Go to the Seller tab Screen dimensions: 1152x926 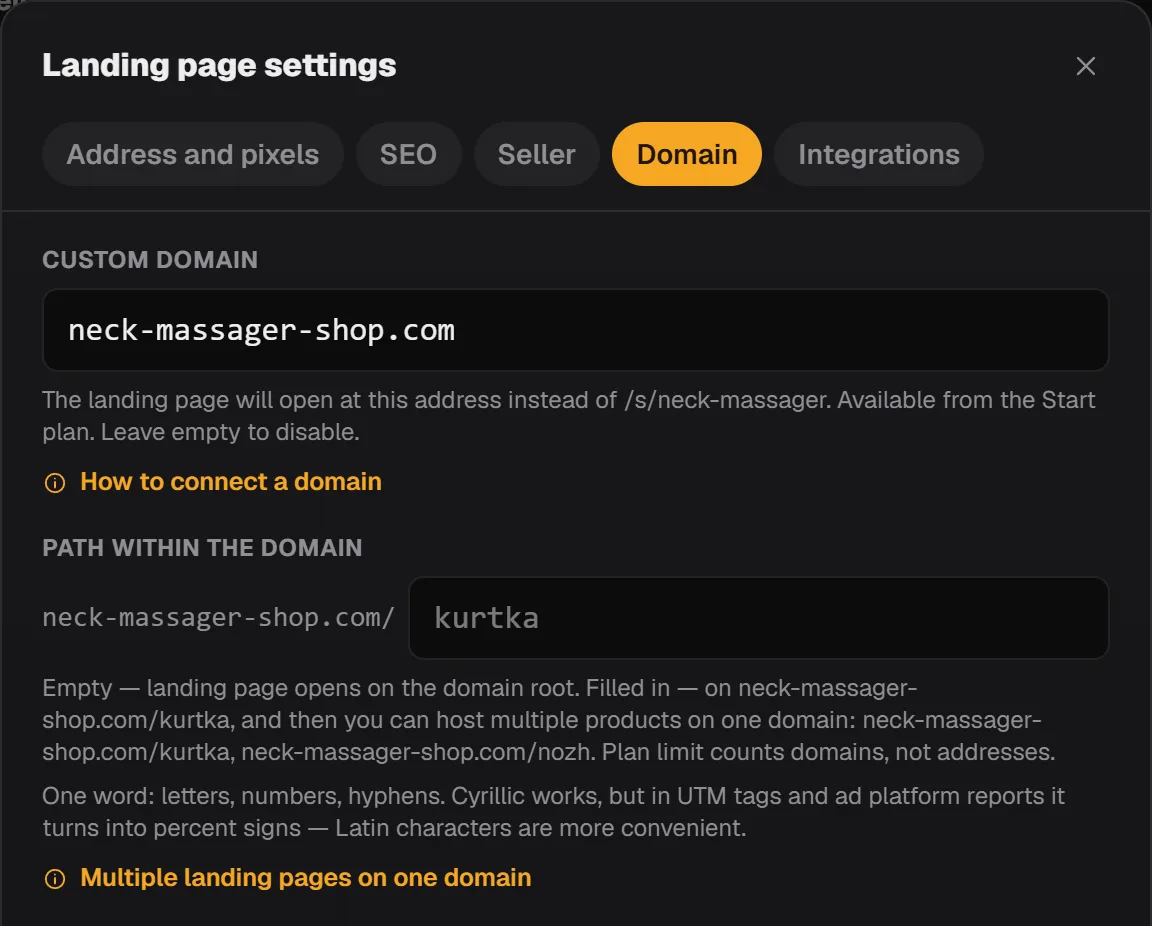point(536,154)
